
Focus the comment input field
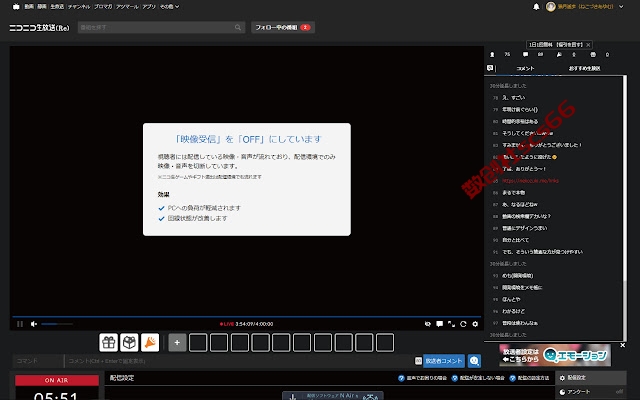pyautogui.click(x=239, y=361)
